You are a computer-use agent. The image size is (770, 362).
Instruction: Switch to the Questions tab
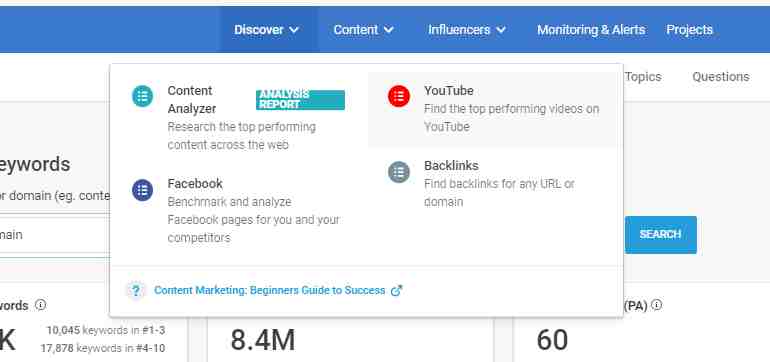tap(720, 77)
